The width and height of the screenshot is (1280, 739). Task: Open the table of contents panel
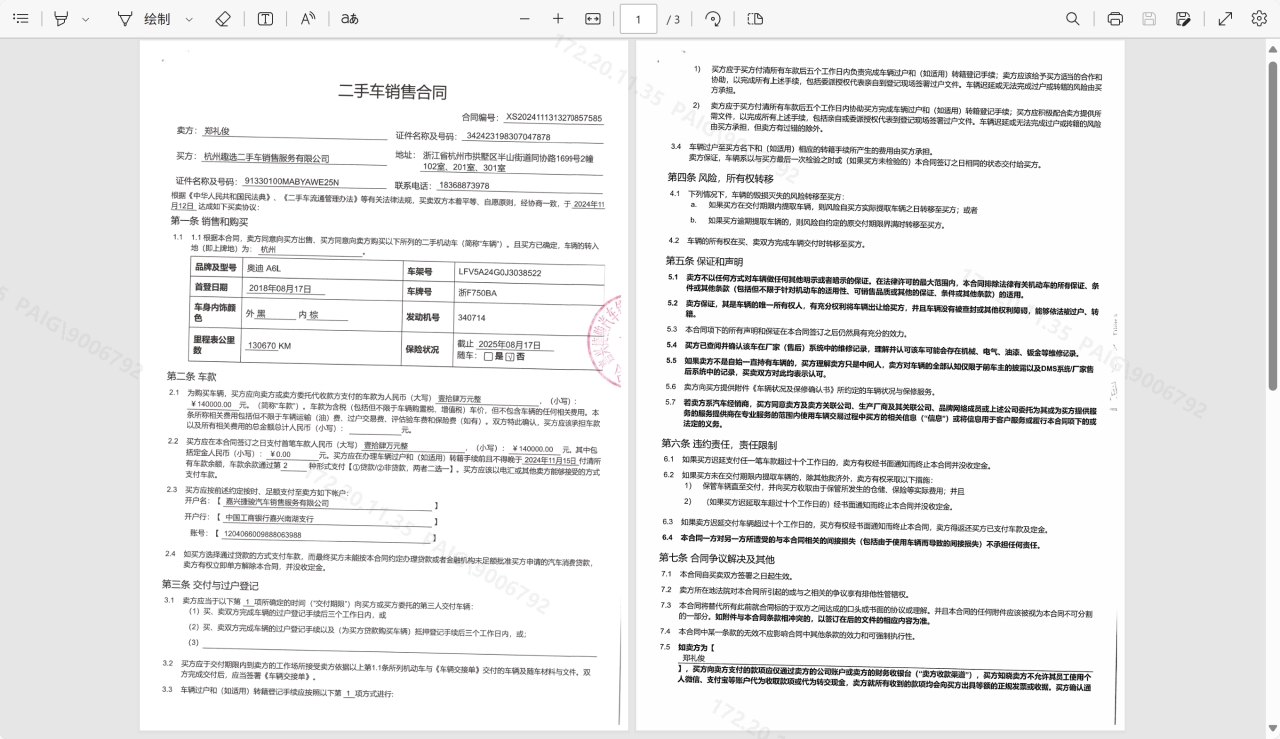20,19
